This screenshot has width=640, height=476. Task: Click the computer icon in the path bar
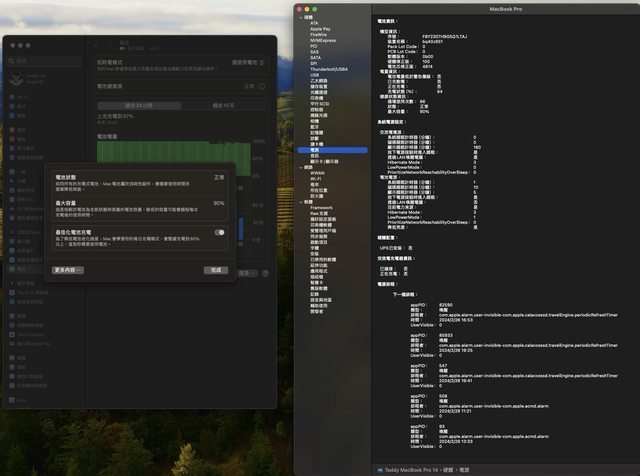[x=380, y=470]
